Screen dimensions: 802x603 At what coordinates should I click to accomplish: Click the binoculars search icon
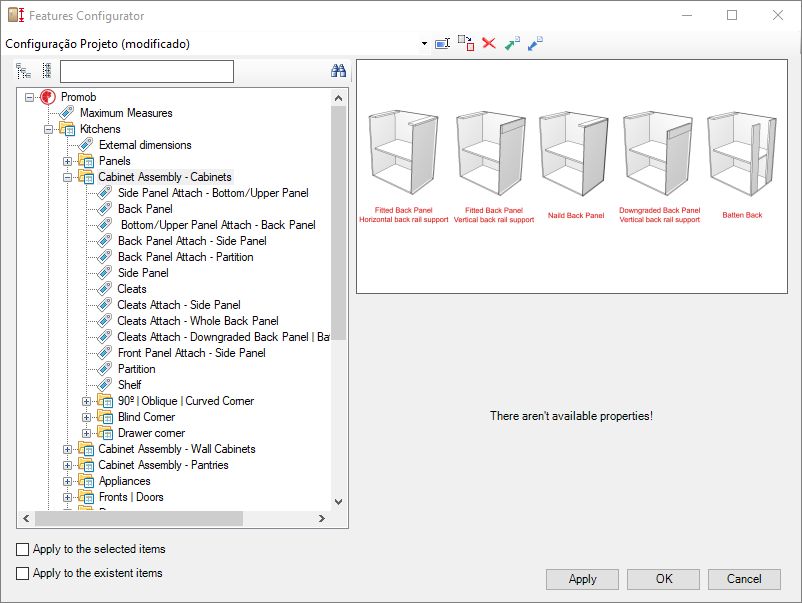pos(338,71)
